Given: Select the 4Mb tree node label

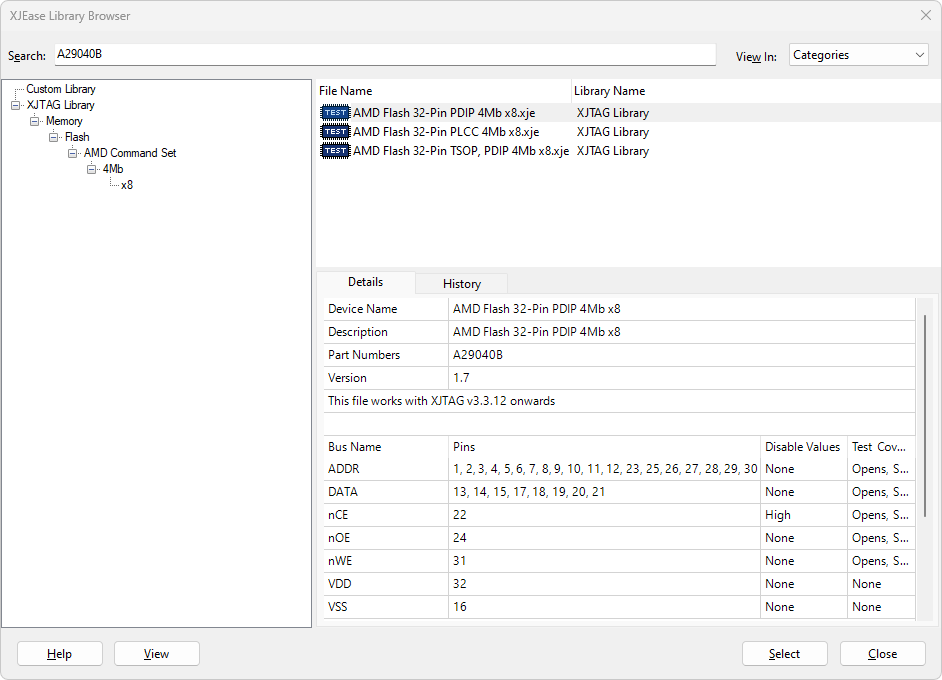Looking at the screenshot, I should pyautogui.click(x=113, y=169).
